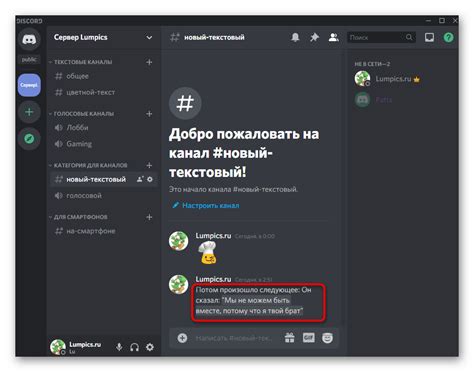Join the Gaming voice channel

tap(103, 144)
